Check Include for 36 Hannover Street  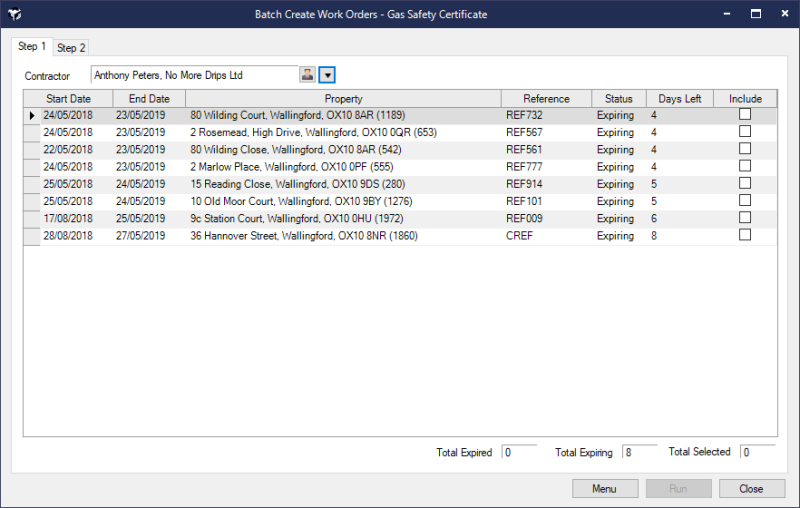tap(745, 235)
